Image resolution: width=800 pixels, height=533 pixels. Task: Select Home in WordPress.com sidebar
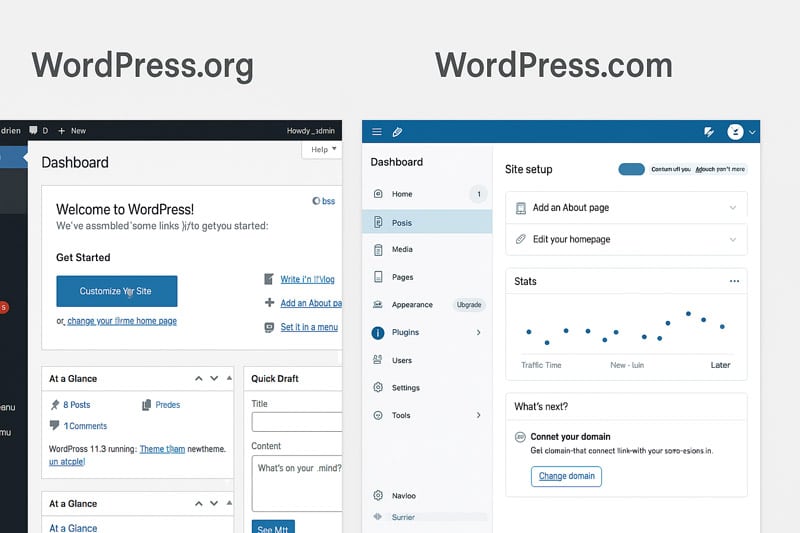point(427,194)
